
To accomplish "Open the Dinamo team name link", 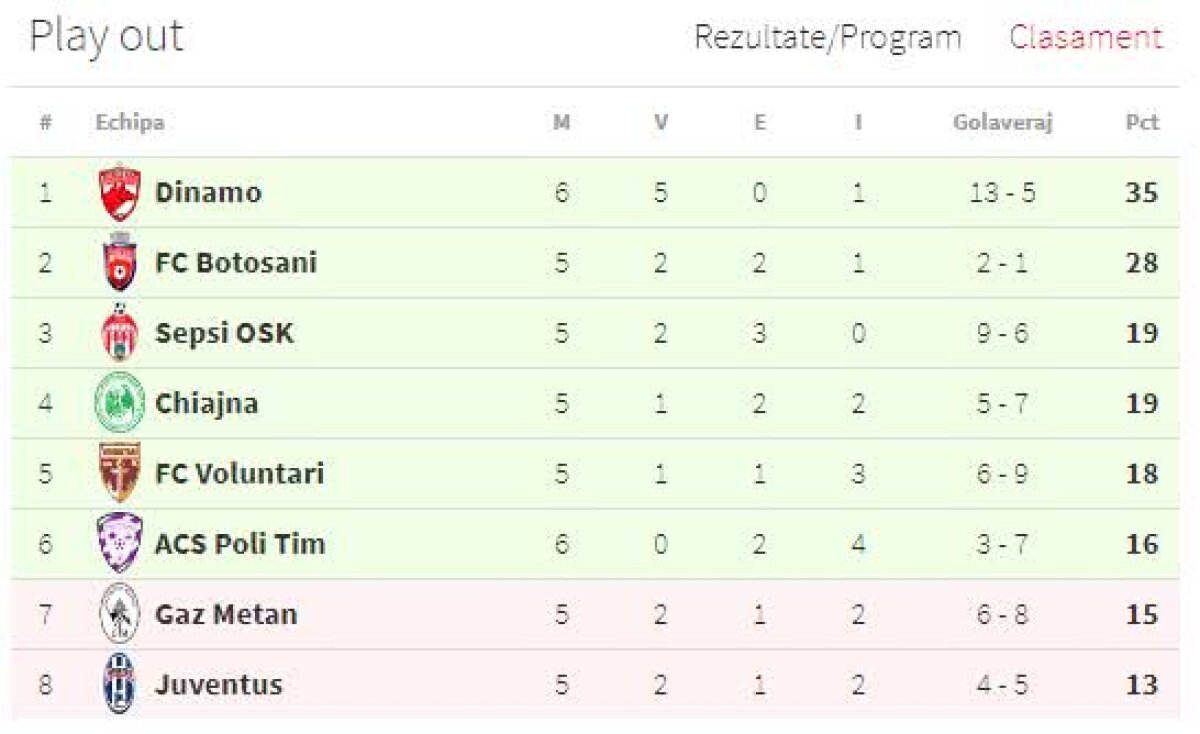I will pos(208,192).
